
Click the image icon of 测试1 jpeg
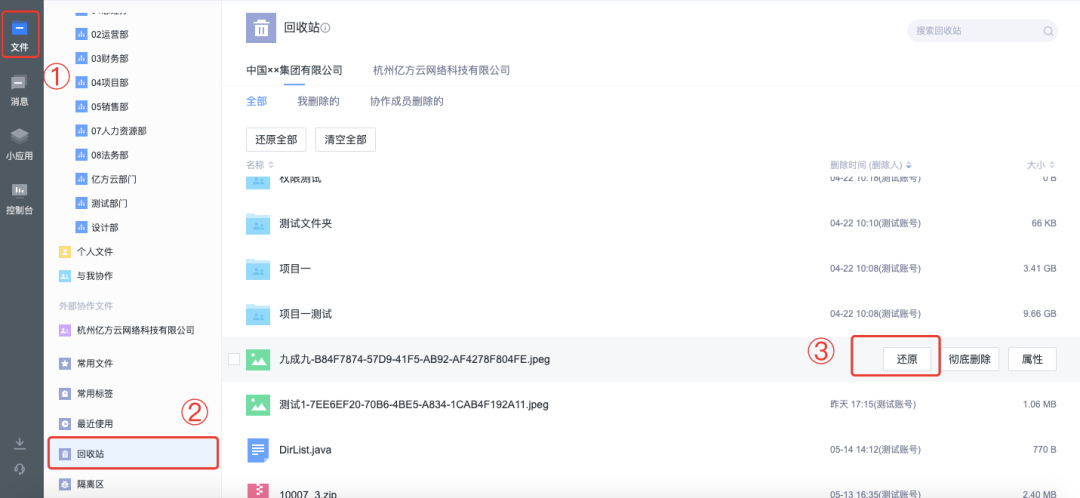258,404
